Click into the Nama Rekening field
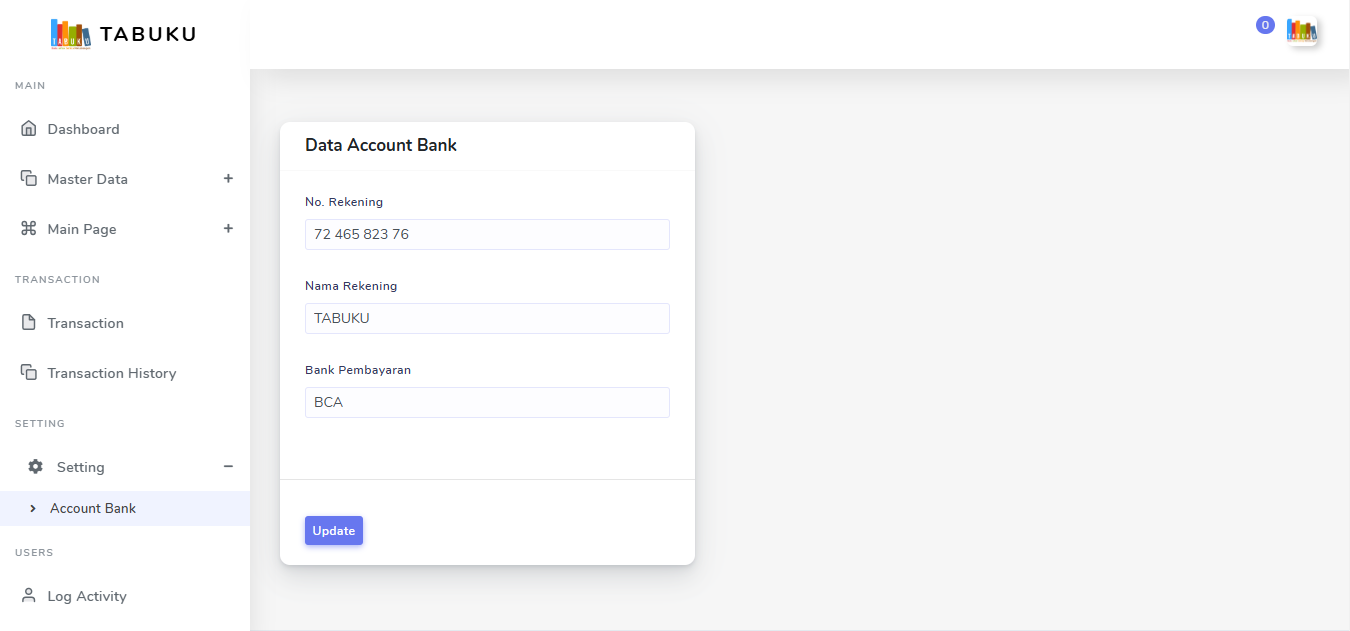 pyautogui.click(x=487, y=318)
